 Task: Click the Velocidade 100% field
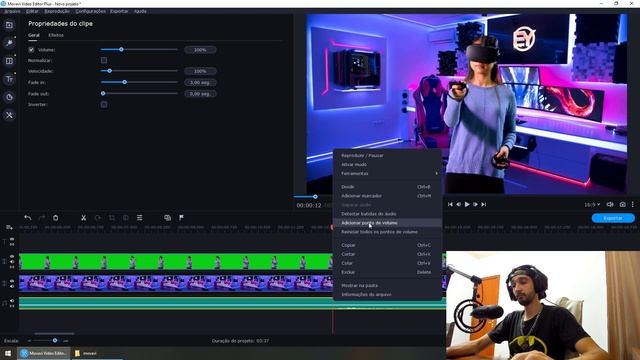[x=200, y=71]
